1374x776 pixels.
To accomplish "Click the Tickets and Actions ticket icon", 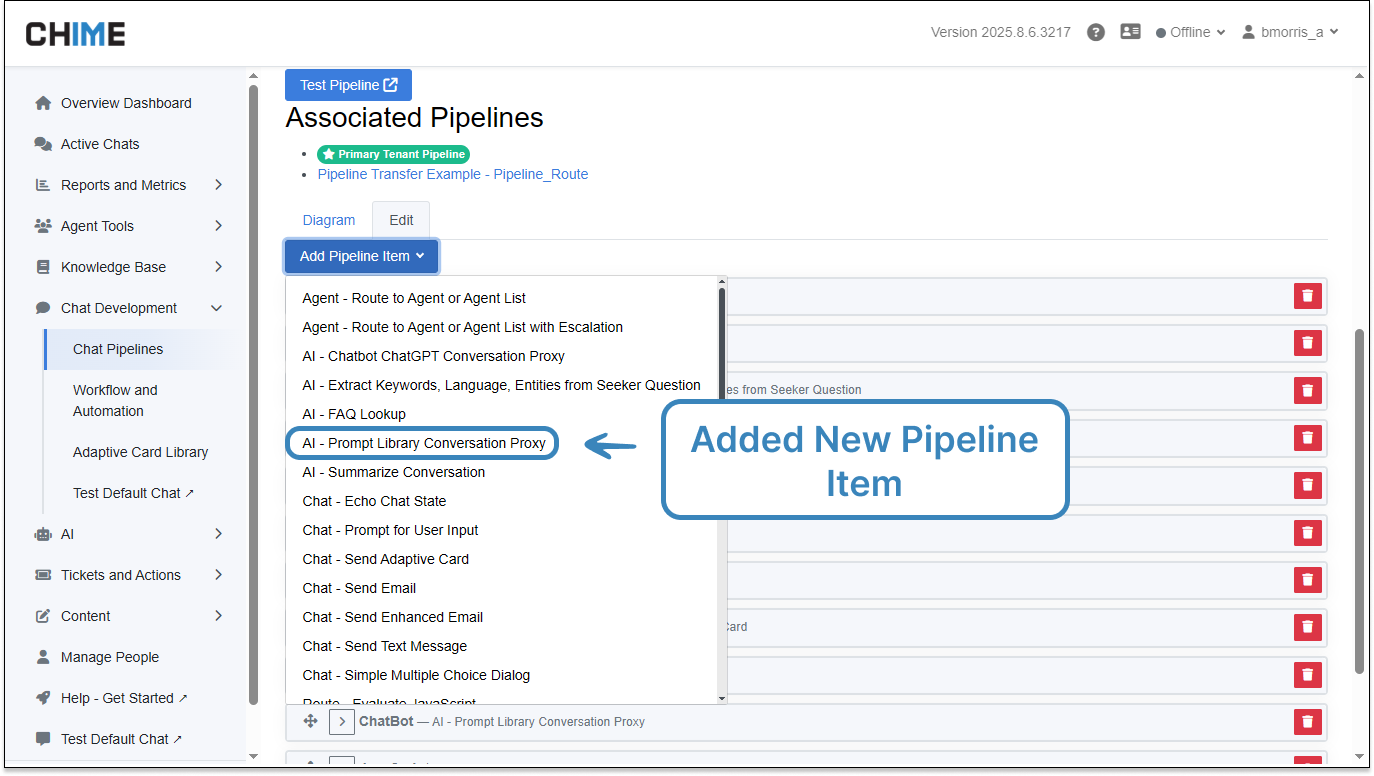I will tap(43, 575).
